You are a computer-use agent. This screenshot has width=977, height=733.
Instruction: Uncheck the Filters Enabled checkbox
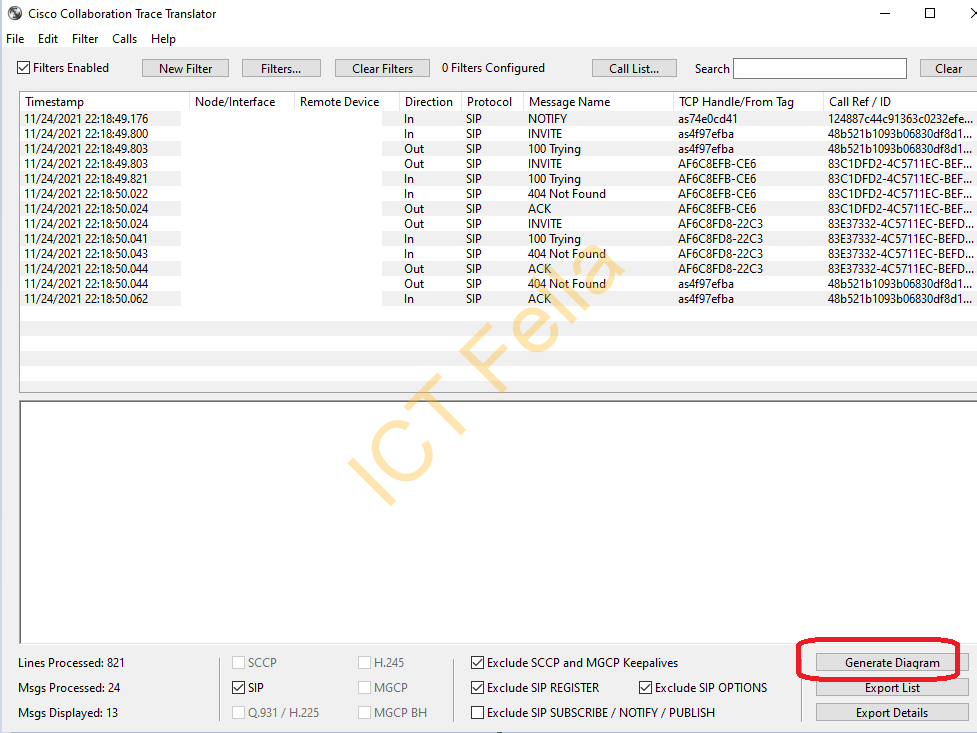click(x=22, y=67)
